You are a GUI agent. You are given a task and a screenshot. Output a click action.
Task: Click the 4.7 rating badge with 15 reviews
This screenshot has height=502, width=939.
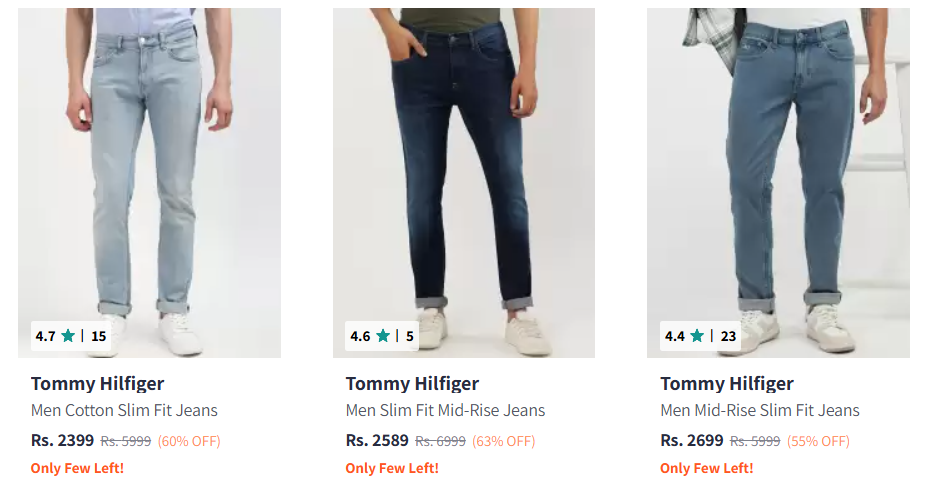70,336
